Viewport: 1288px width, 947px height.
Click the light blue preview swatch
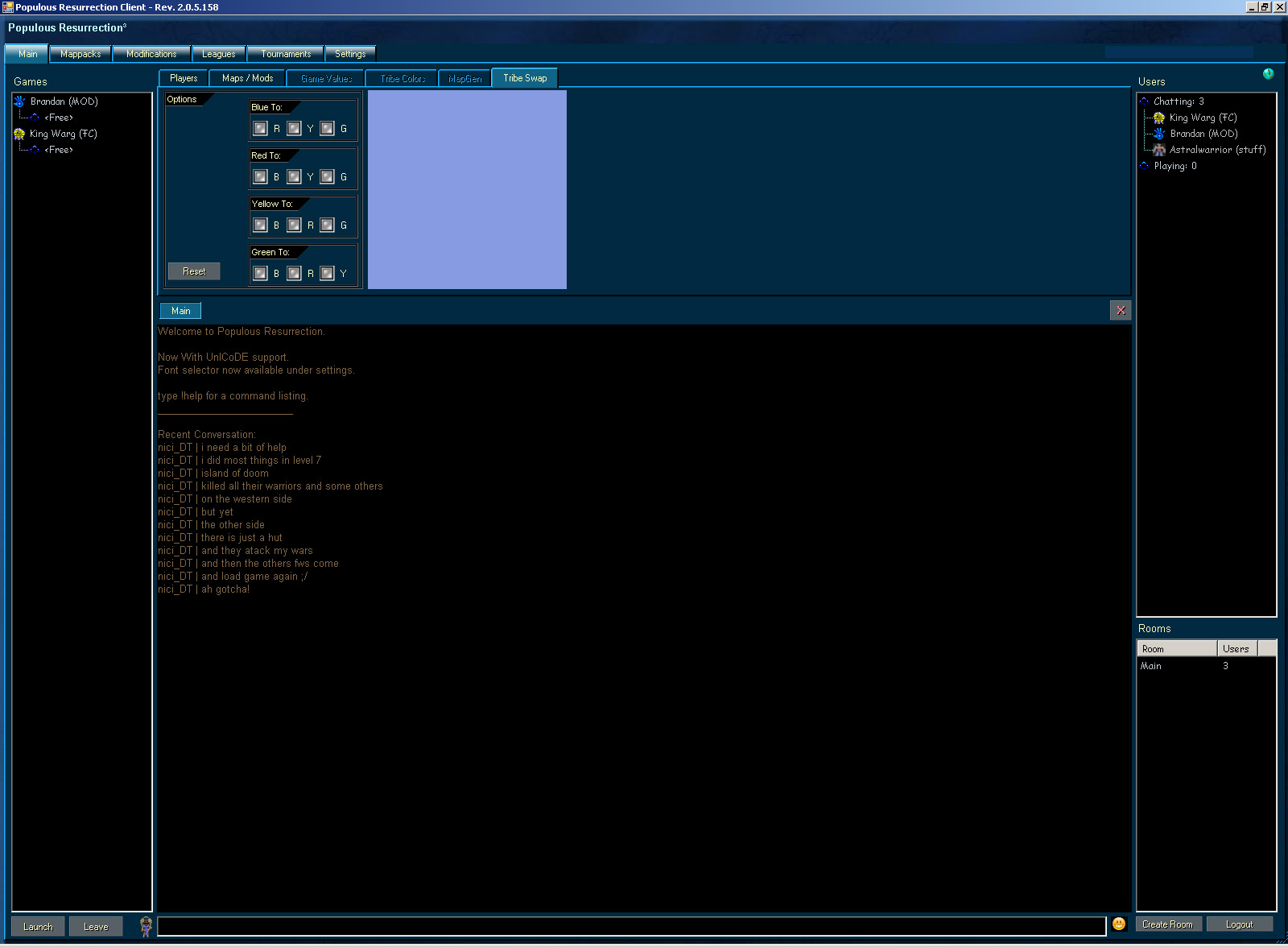(467, 189)
